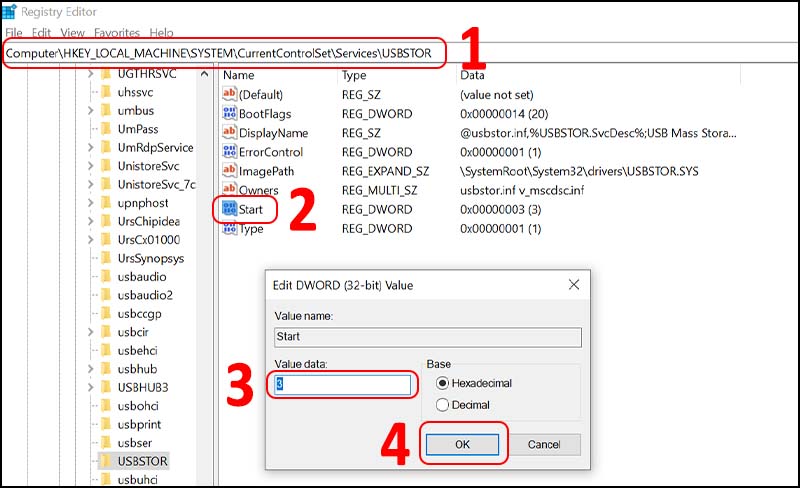Click the UmPass folder icon
The image size is (800, 488).
click(x=106, y=129)
